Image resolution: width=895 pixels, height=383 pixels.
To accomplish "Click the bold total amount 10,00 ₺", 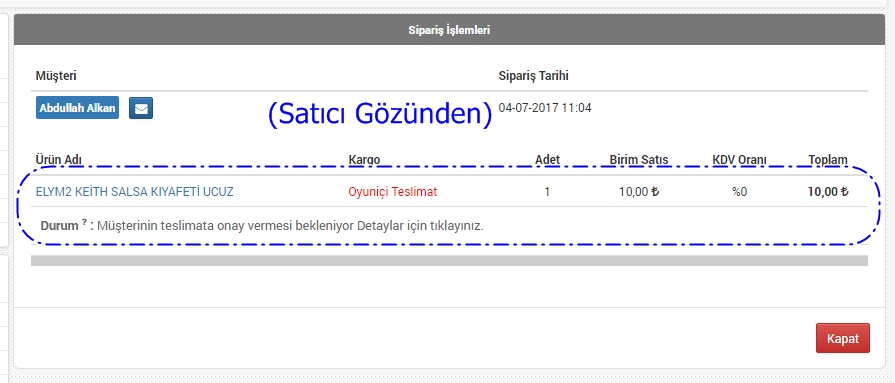I will click(828, 192).
